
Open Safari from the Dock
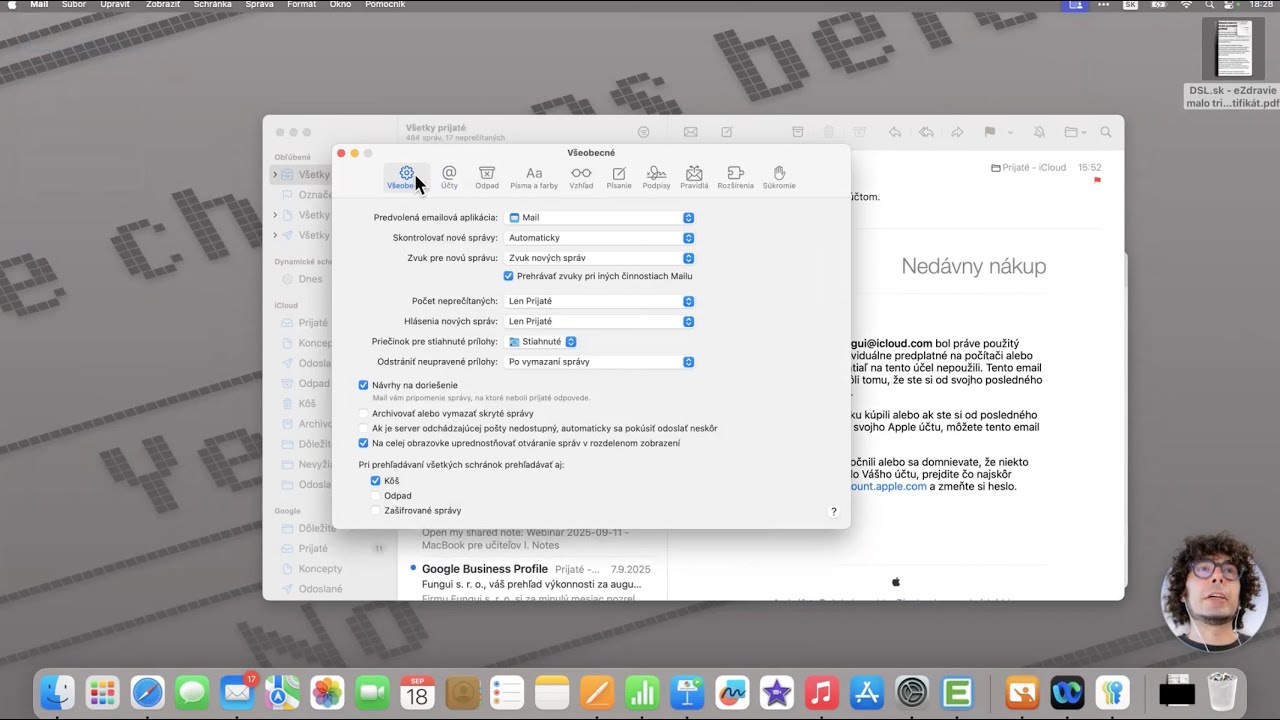tap(147, 692)
